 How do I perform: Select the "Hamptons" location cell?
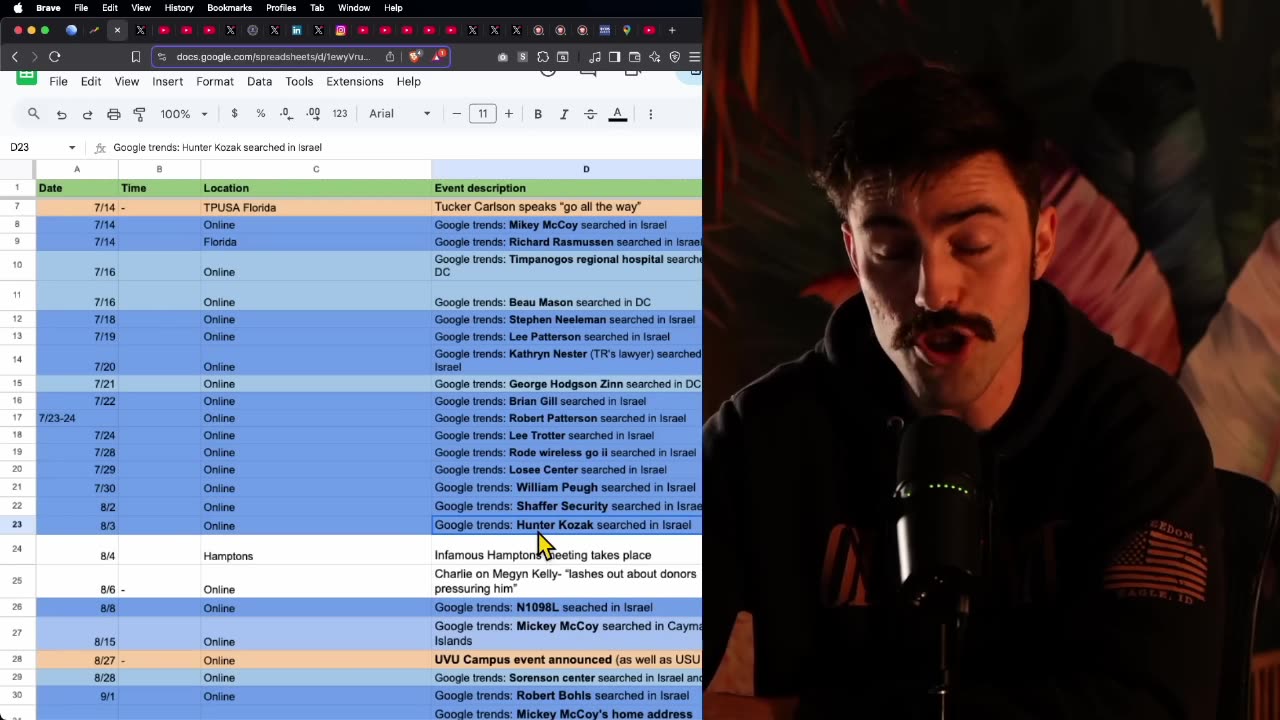(x=316, y=549)
